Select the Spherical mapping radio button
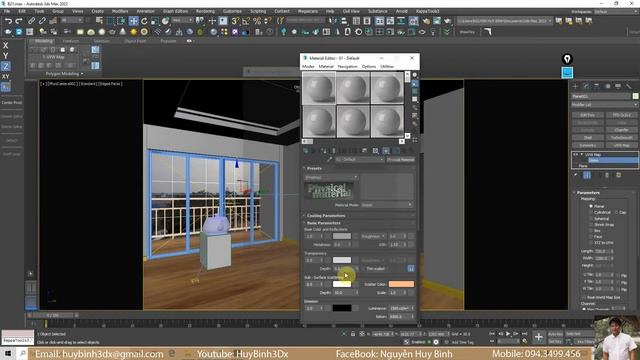Image resolution: width=640 pixels, height=360 pixels. (591, 218)
